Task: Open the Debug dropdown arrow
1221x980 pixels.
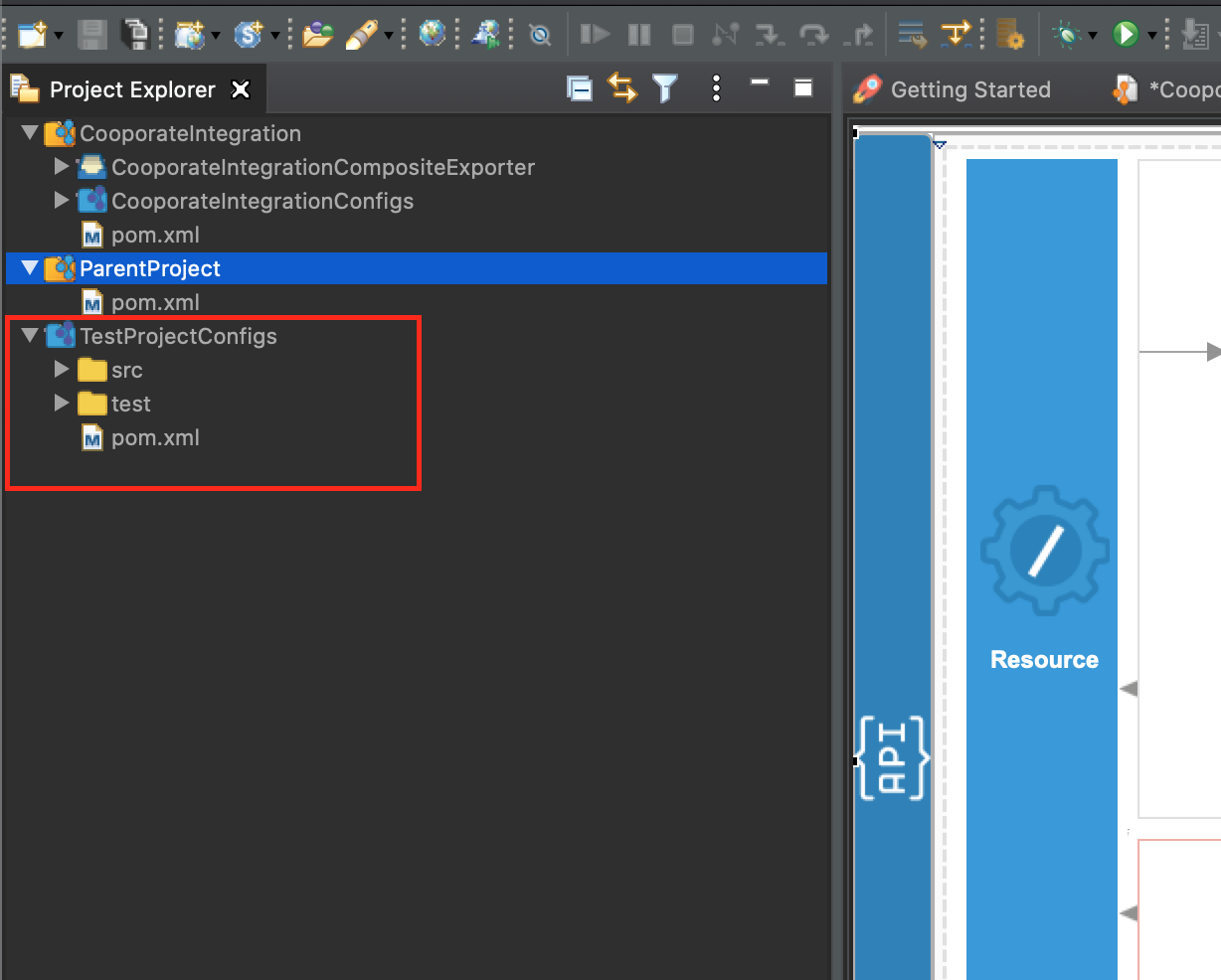Action: click(x=1093, y=37)
